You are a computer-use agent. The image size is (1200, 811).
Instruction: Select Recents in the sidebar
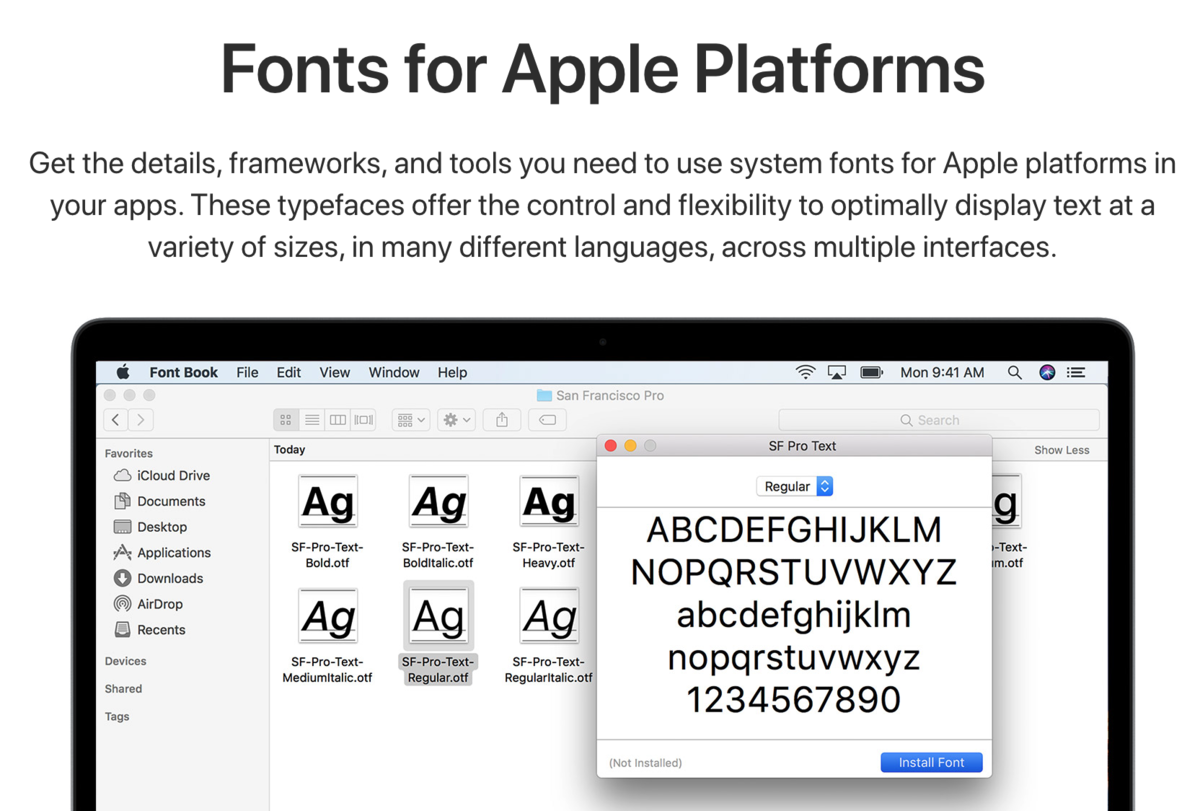tap(150, 630)
